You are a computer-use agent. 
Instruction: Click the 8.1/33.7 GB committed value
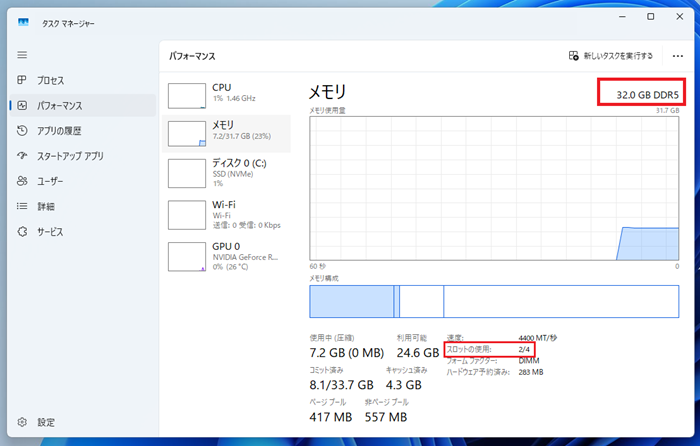click(341, 385)
